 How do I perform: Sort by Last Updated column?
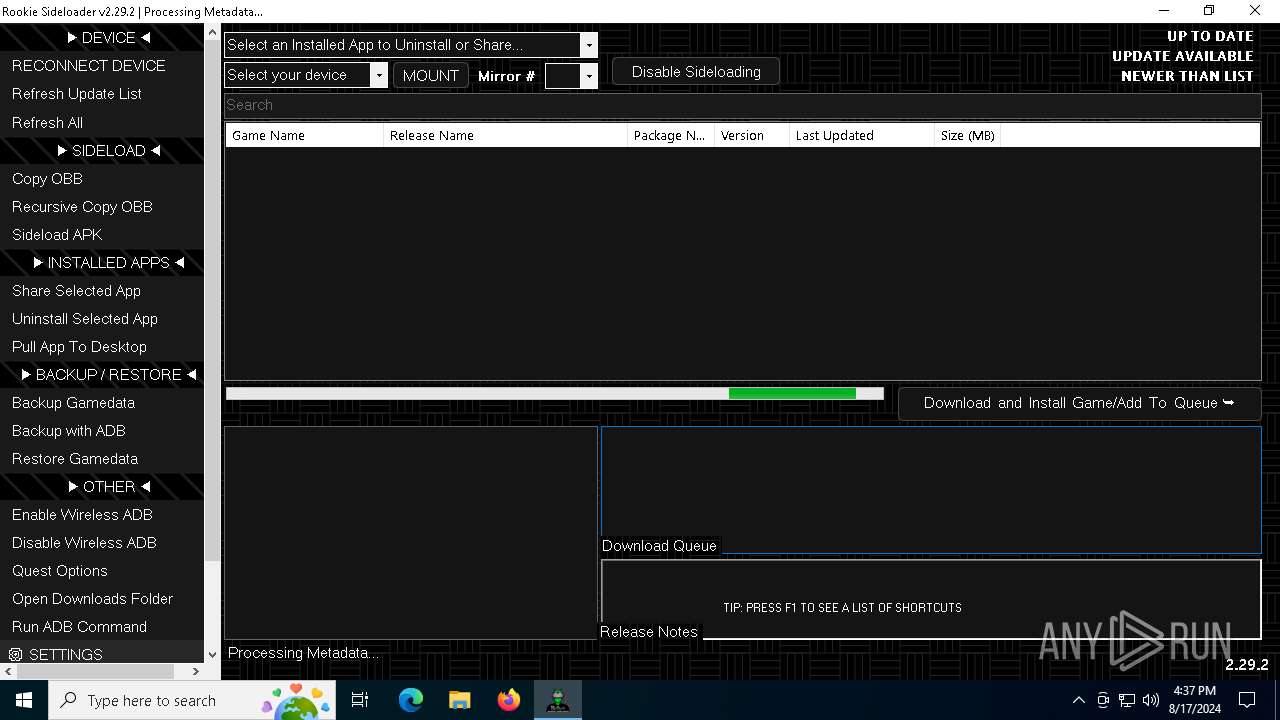(861, 135)
